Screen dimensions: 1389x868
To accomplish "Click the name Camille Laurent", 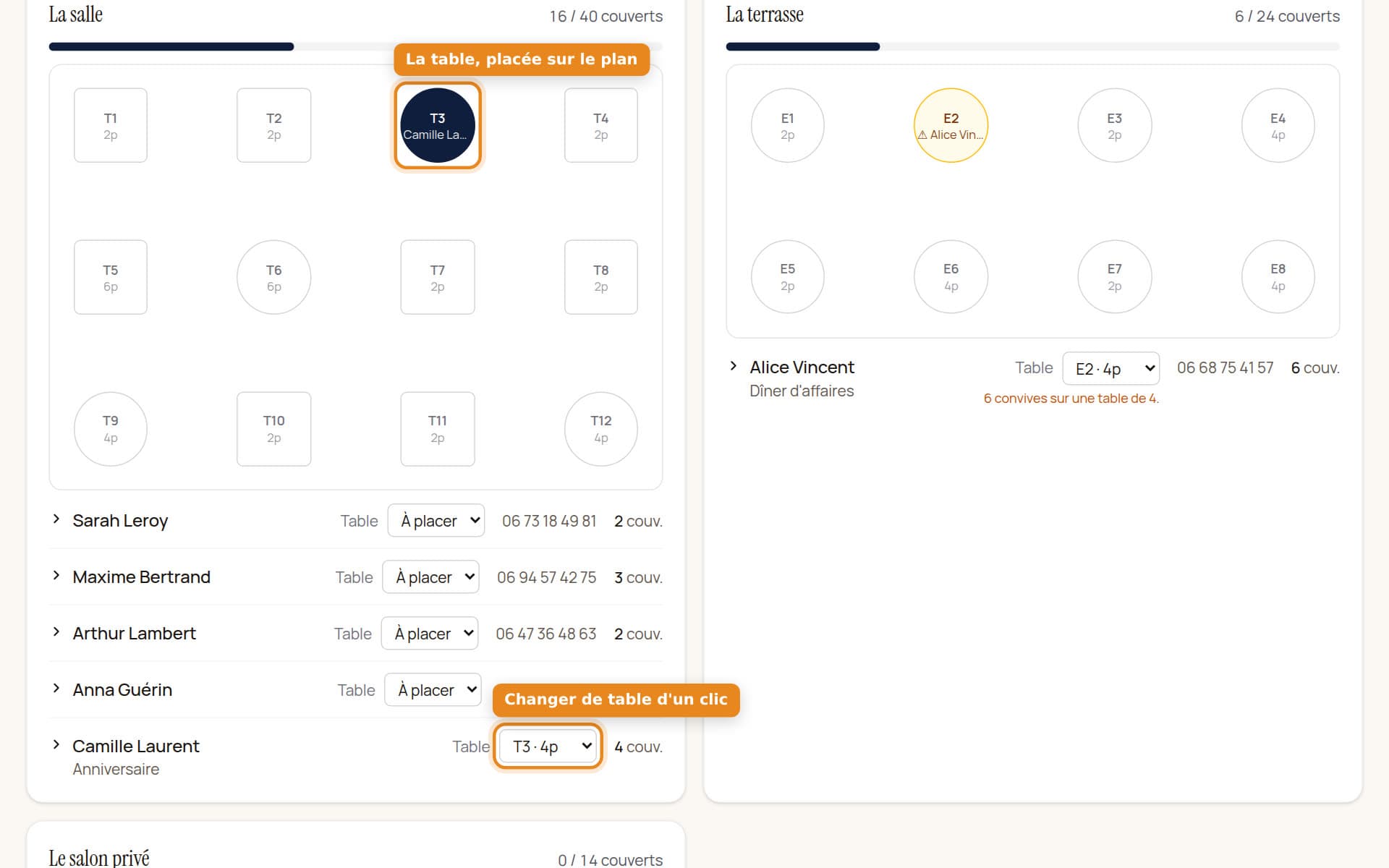I will (x=136, y=746).
